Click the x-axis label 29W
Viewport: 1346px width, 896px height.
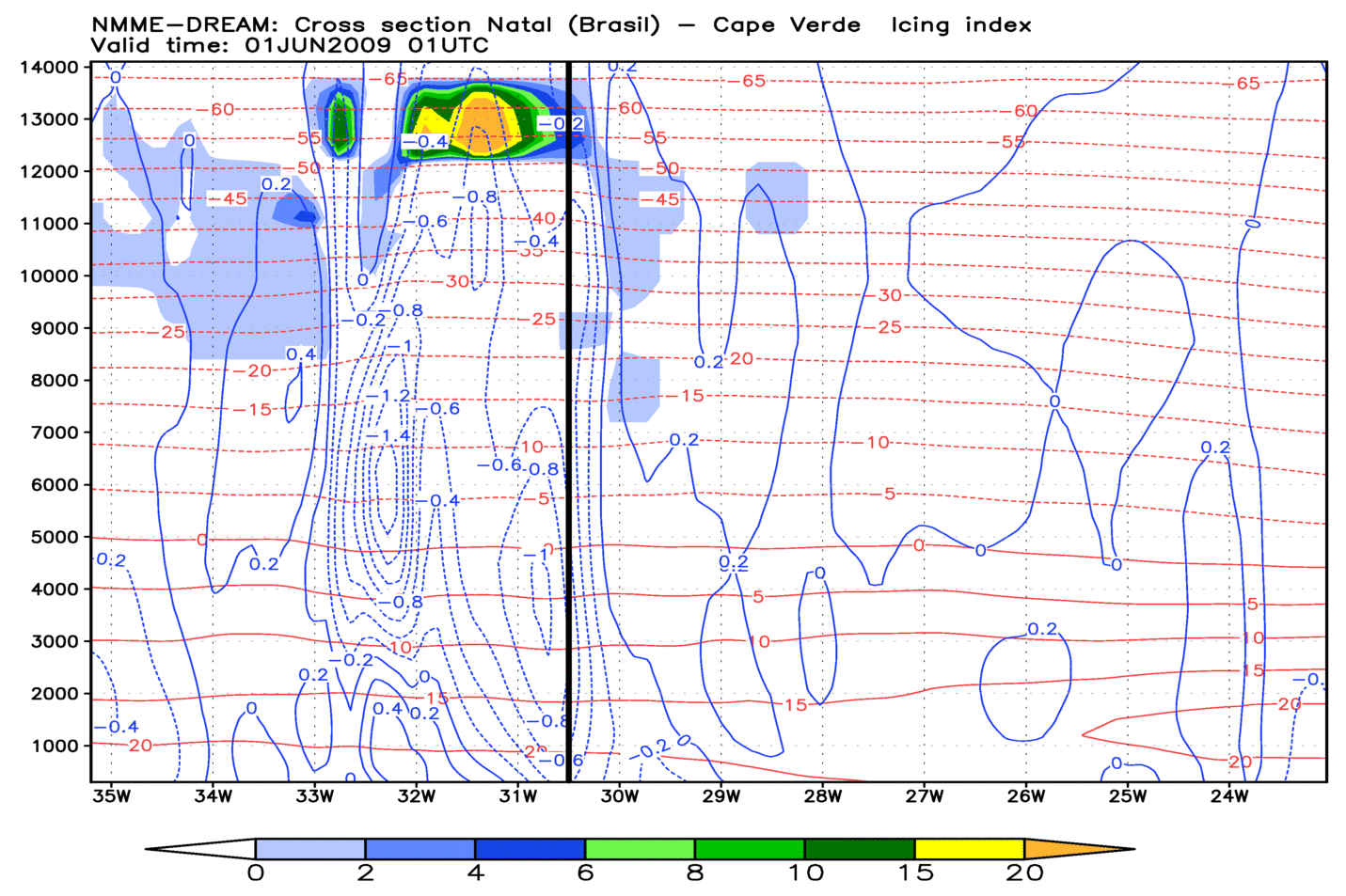point(721,797)
